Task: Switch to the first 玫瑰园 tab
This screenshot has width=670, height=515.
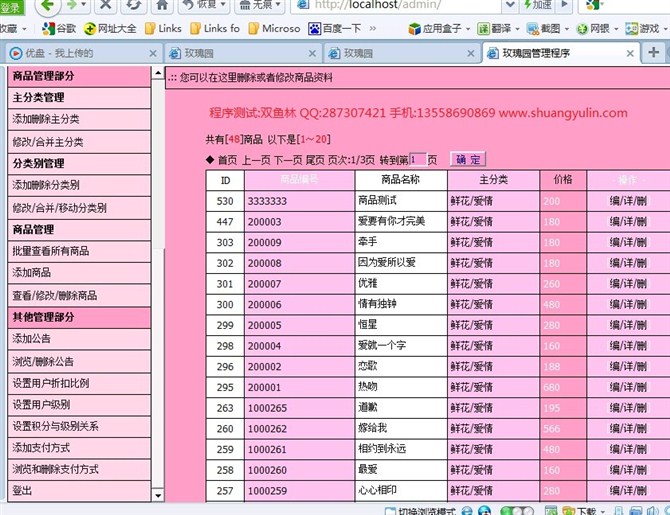Action: 242,53
